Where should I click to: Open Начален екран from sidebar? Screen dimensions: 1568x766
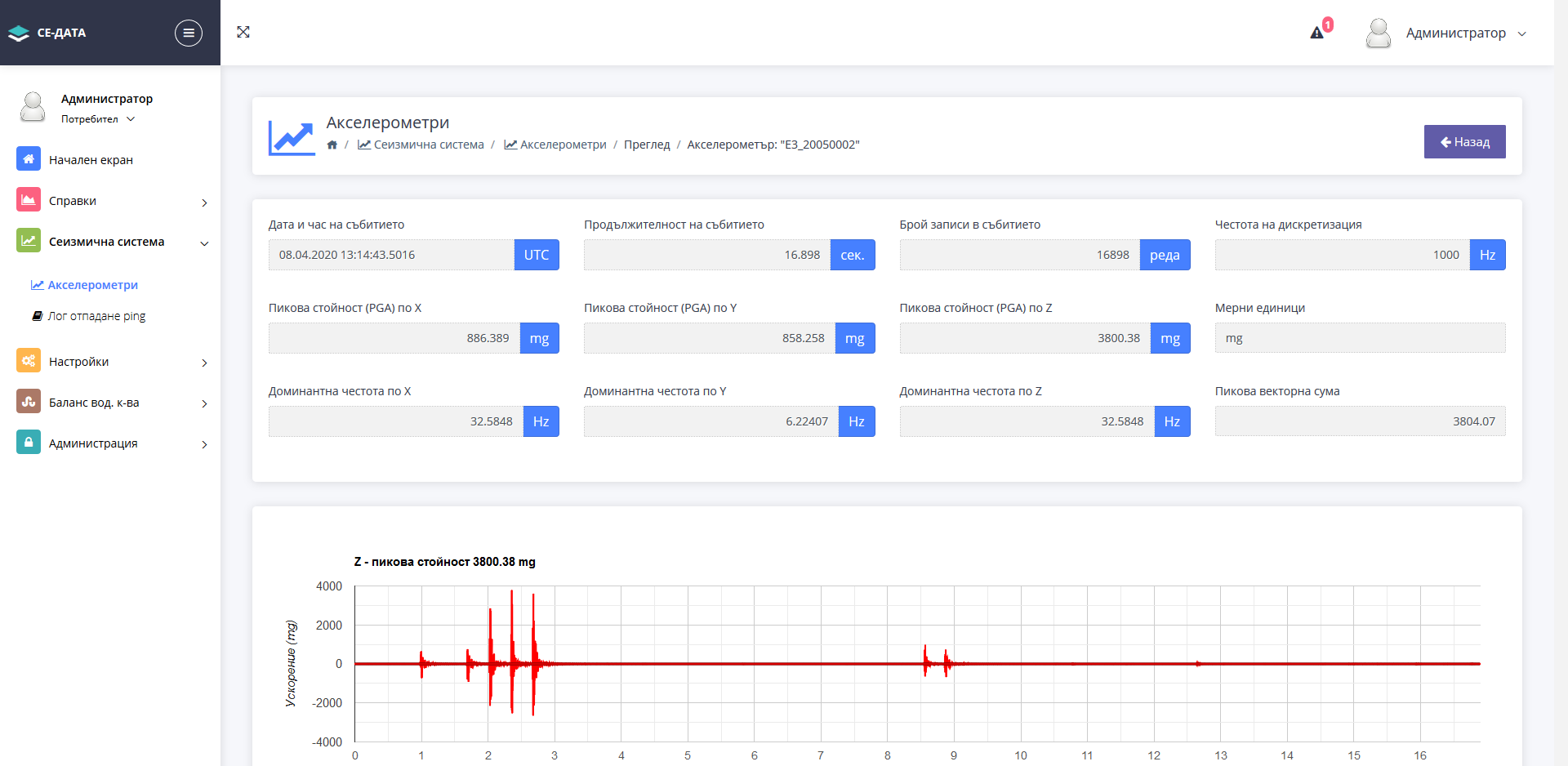91,160
